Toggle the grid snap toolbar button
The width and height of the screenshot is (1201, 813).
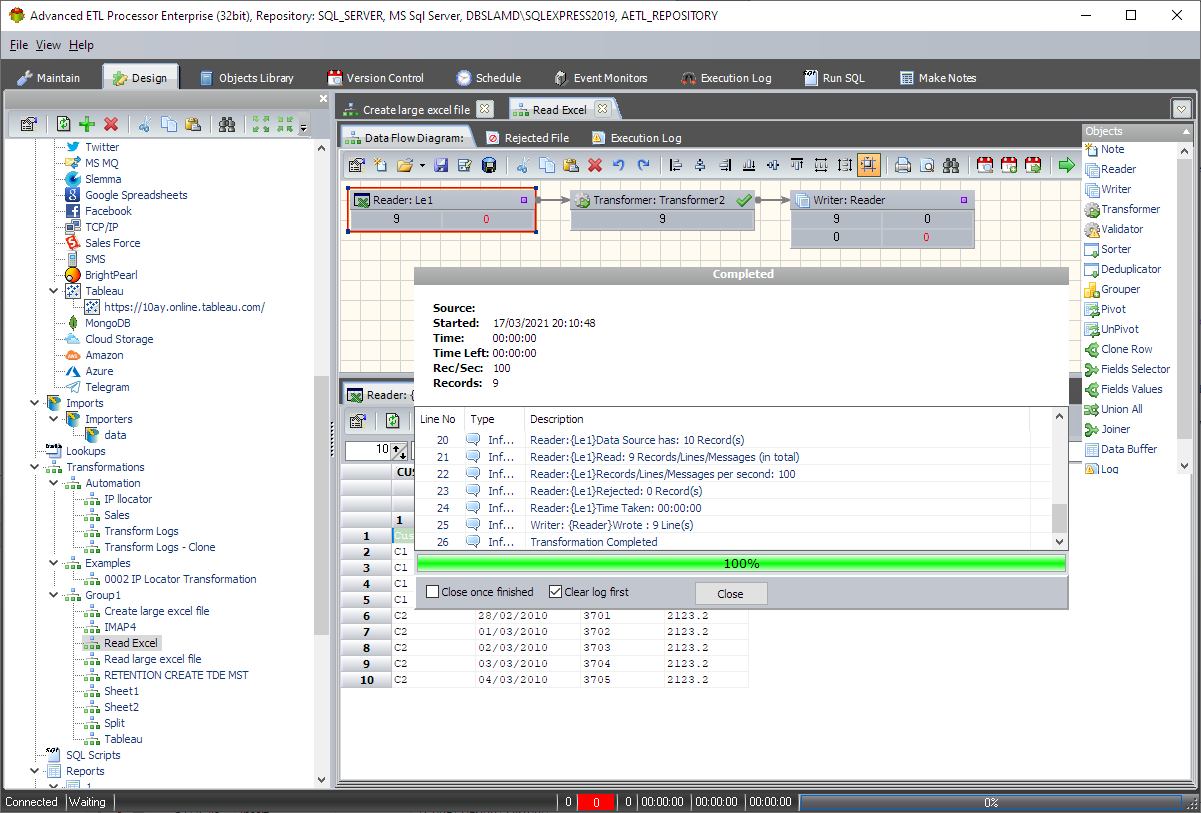click(870, 165)
